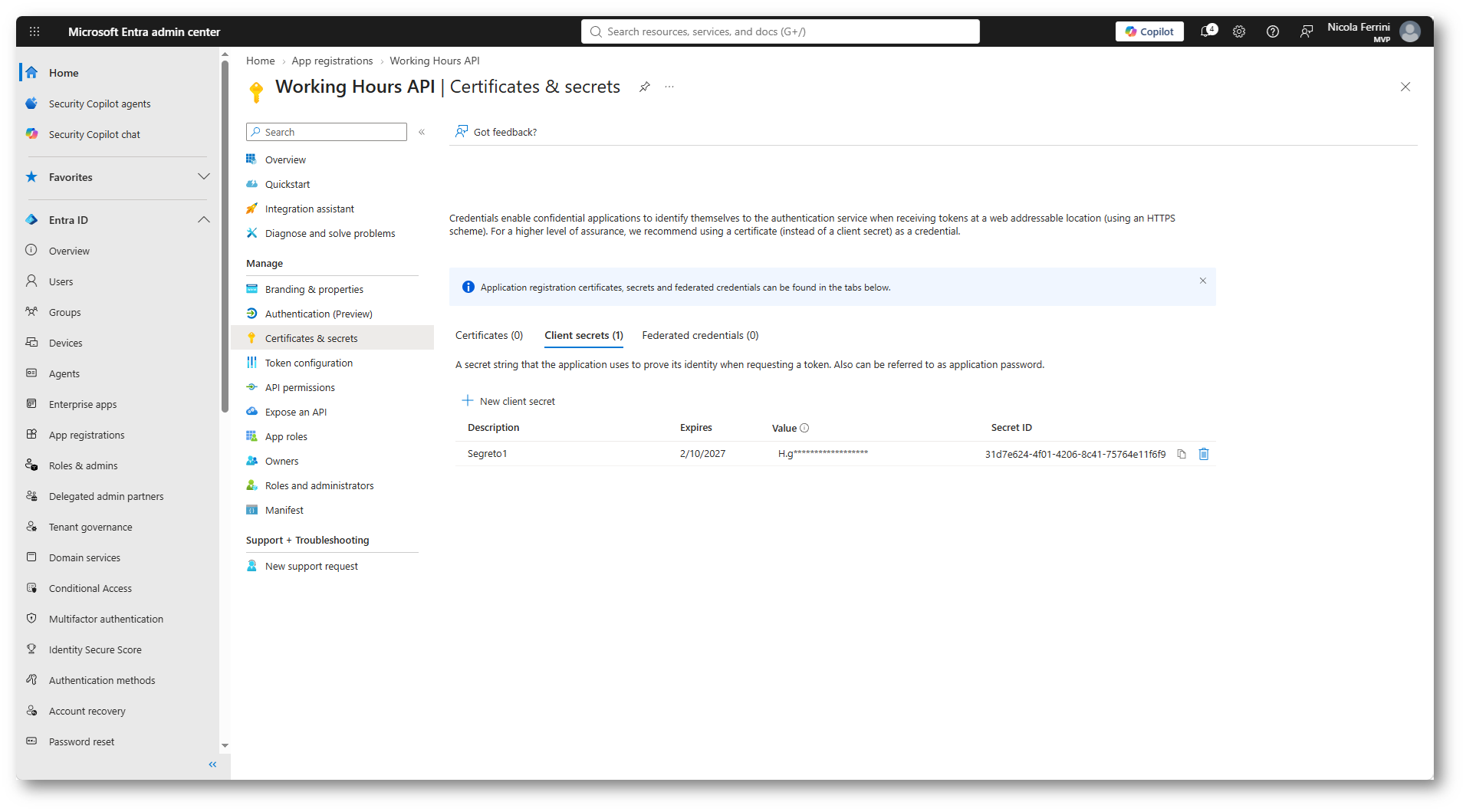Collapse the Entra ID section
Viewport: 1466px width, 812px height.
click(x=204, y=220)
